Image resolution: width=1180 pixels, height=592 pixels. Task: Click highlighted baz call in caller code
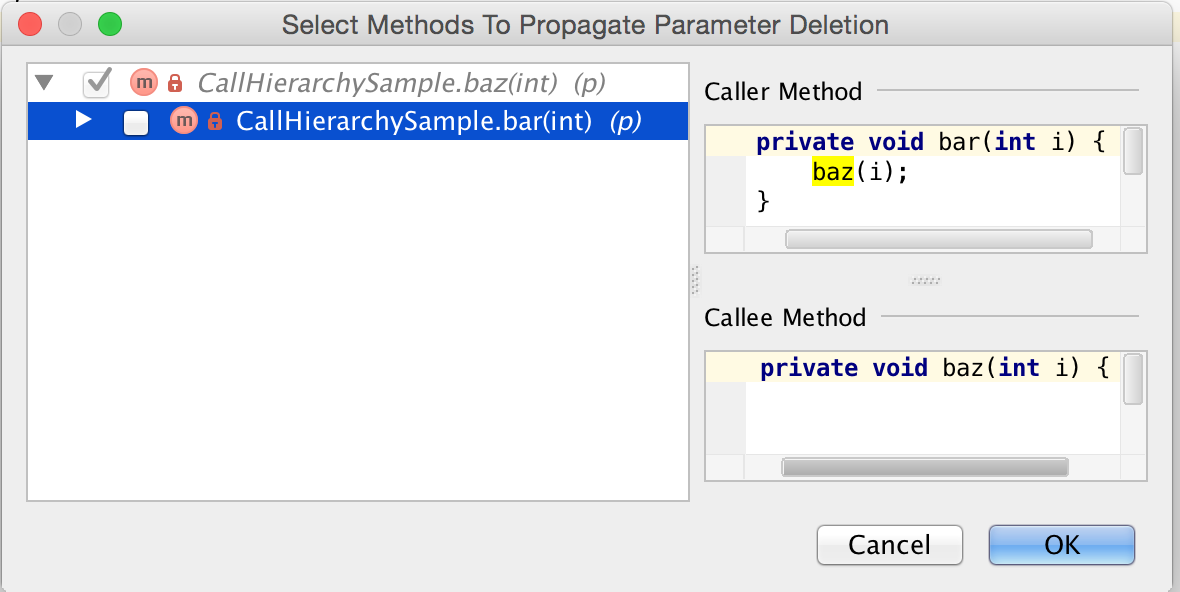click(832, 172)
